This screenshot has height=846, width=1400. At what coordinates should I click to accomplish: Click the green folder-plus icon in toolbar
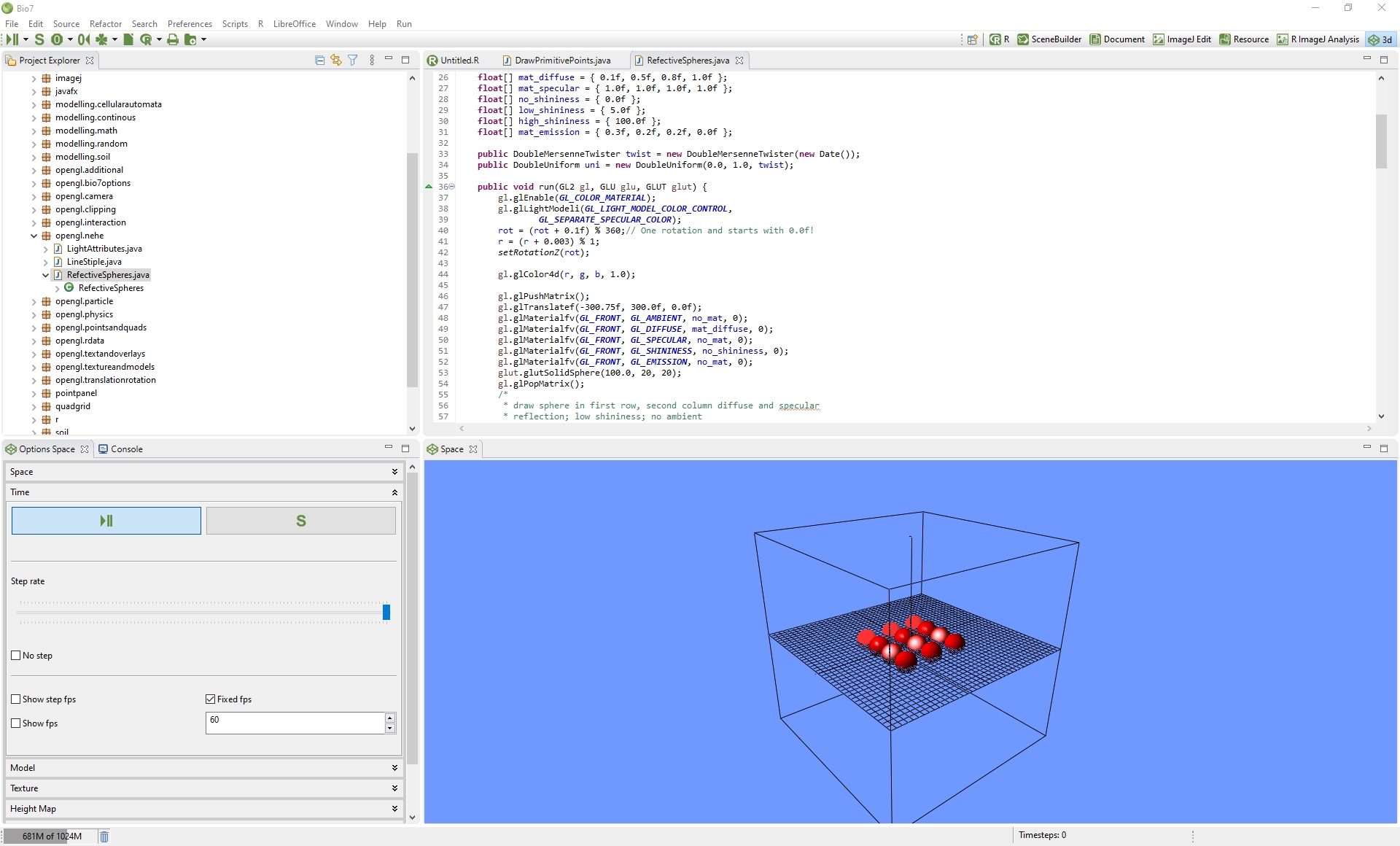click(x=190, y=39)
